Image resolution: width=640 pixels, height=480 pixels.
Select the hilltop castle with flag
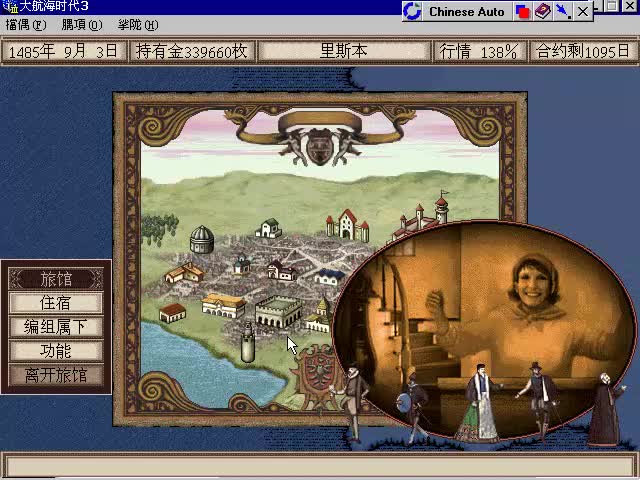click(422, 218)
